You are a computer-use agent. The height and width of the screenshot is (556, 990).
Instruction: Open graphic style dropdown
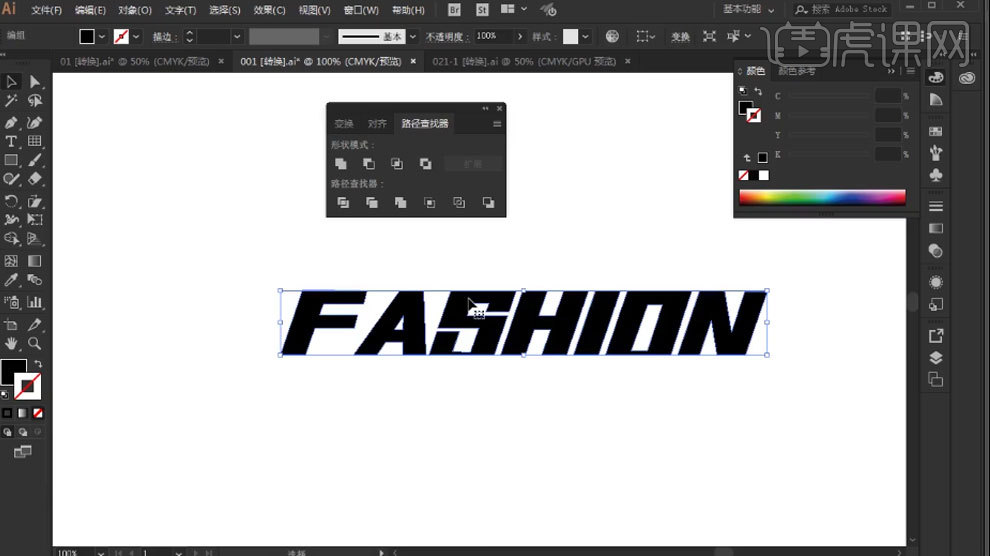(x=586, y=37)
